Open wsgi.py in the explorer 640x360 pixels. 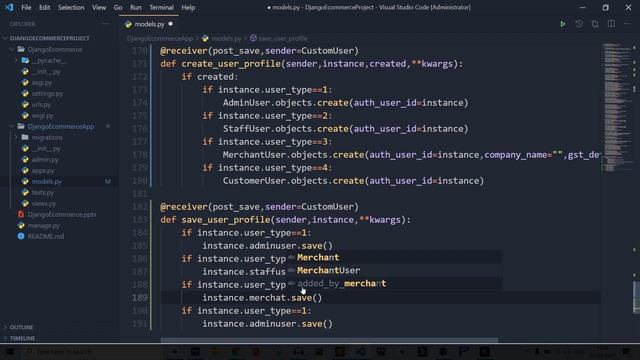[42, 116]
